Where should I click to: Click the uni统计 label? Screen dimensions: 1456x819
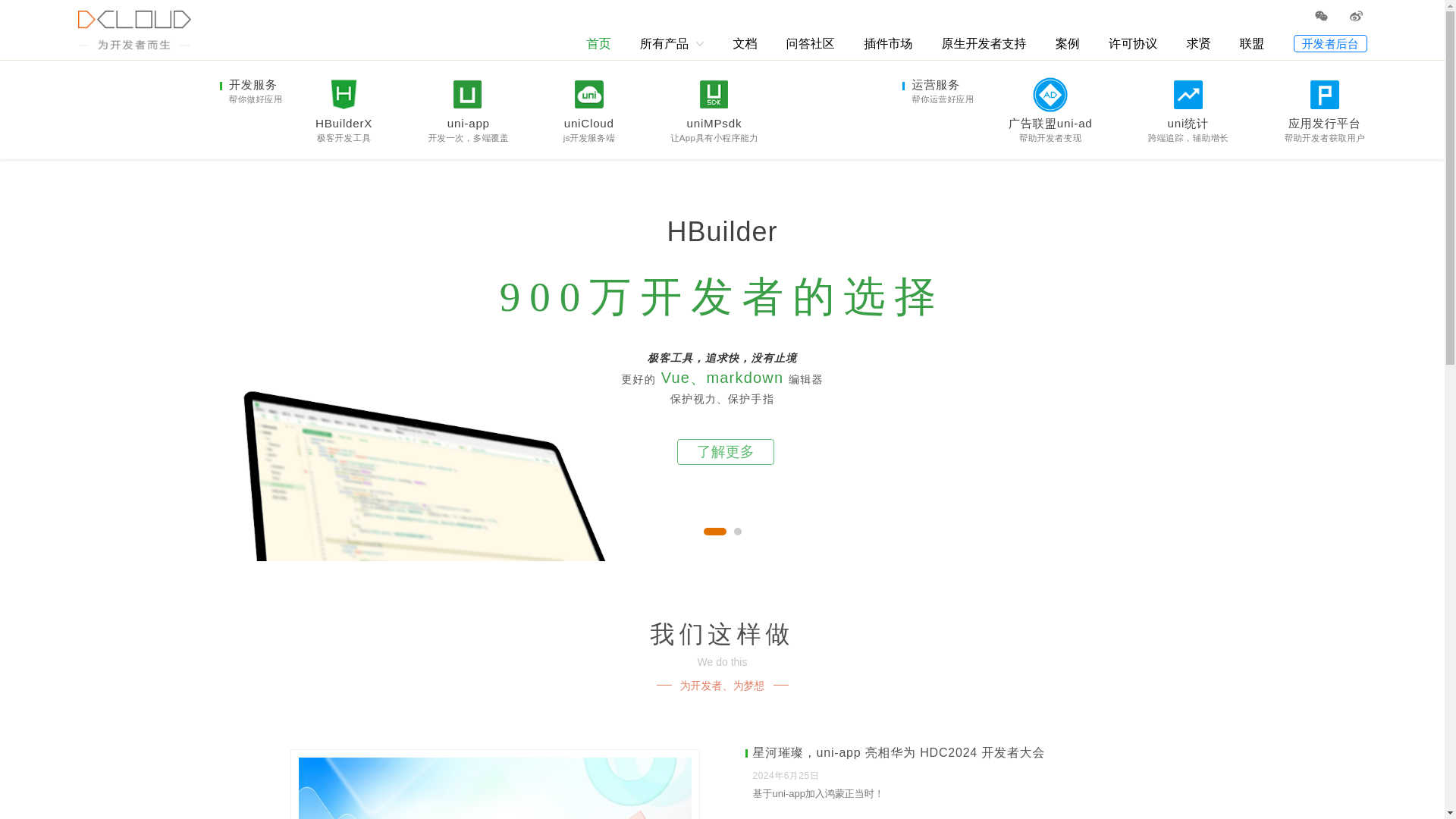pyautogui.click(x=1188, y=124)
